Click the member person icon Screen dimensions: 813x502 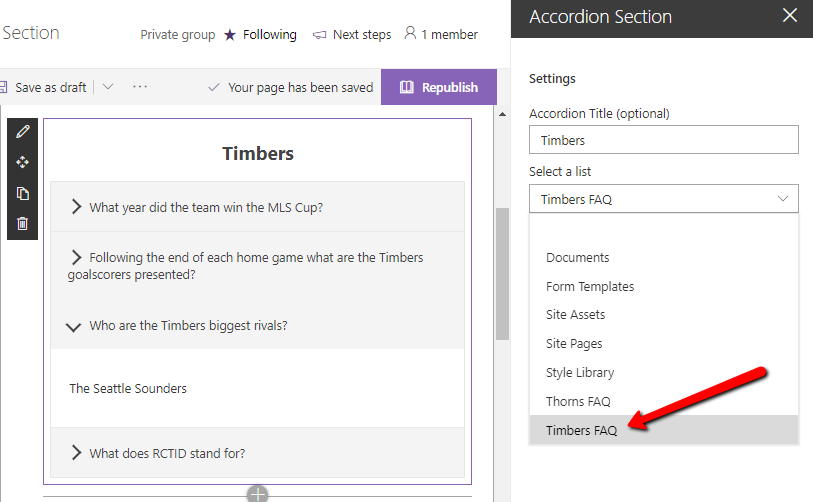click(x=410, y=33)
